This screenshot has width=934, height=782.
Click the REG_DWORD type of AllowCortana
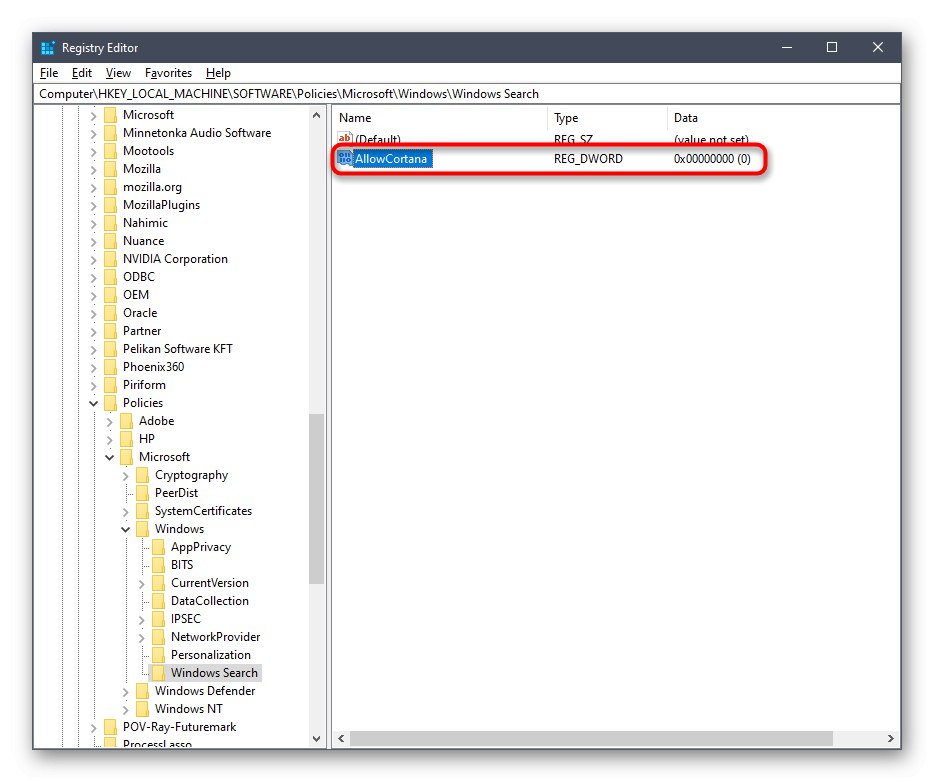[x=588, y=159]
